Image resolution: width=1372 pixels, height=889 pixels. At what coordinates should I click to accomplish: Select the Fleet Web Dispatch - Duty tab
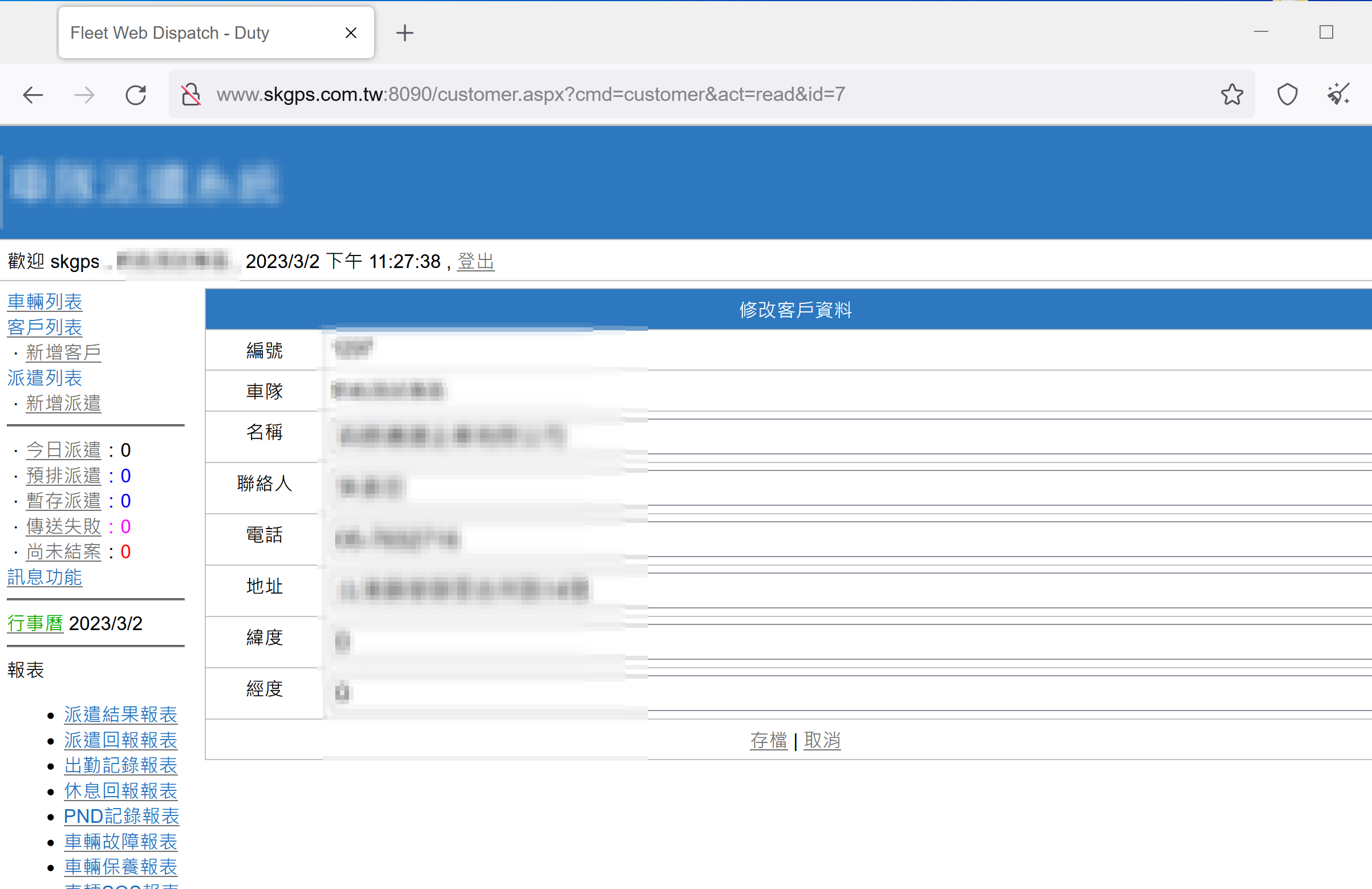pos(216,33)
